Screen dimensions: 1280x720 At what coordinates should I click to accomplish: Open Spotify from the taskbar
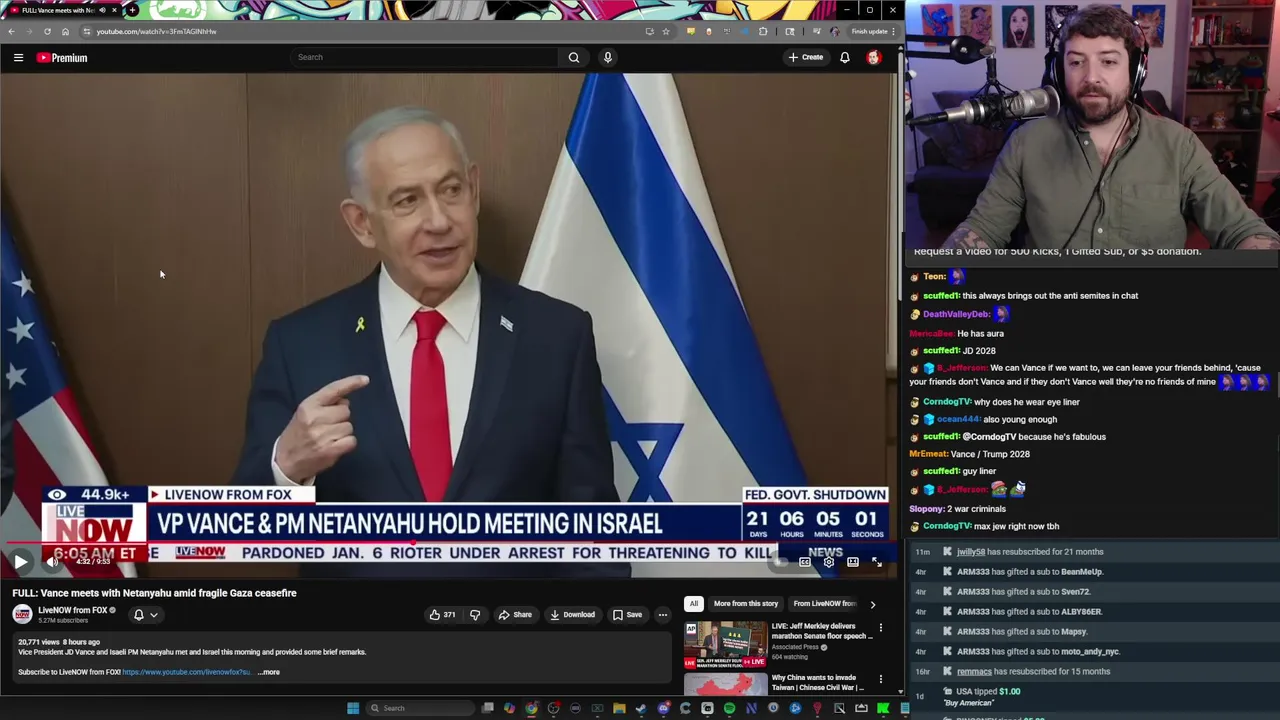click(x=729, y=708)
